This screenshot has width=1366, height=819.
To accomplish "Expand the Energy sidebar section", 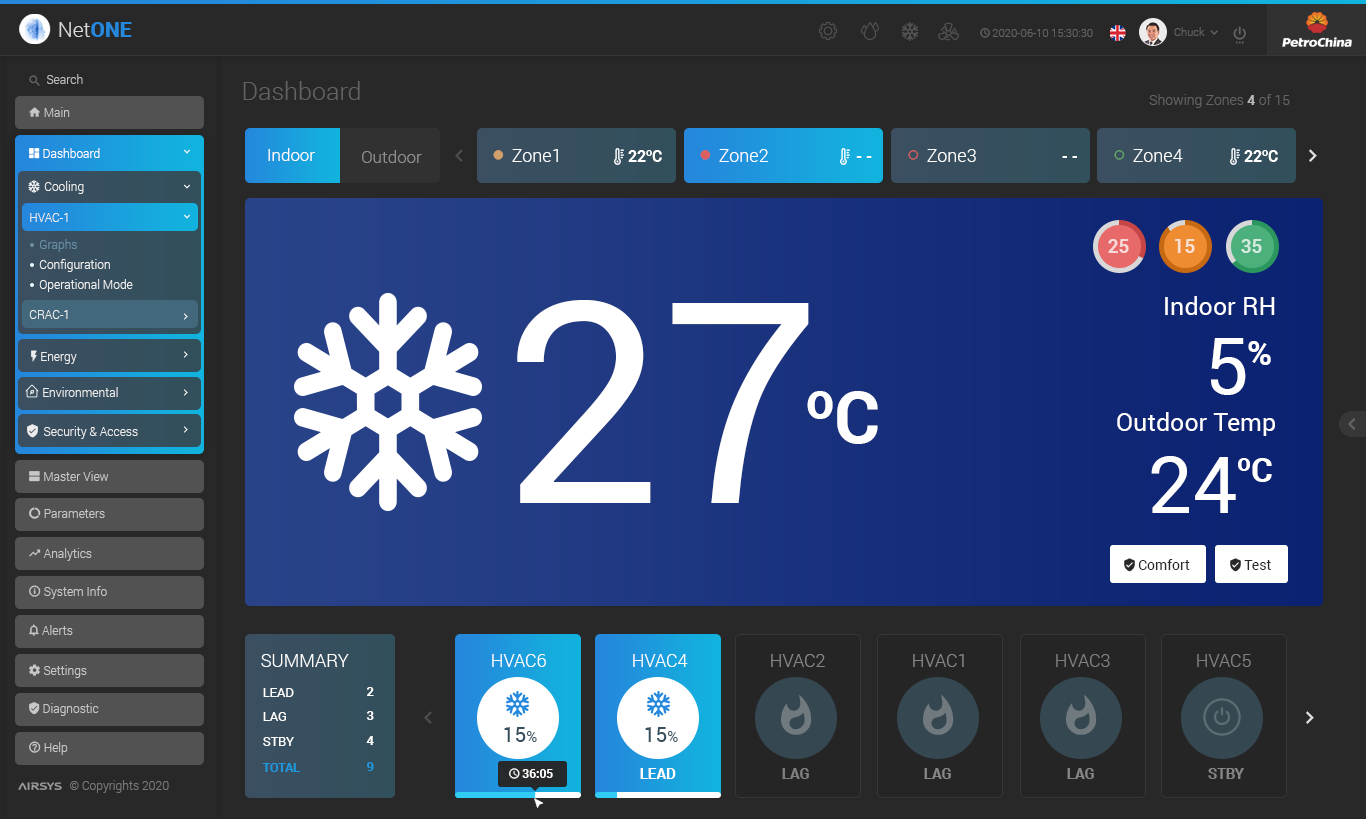I will tap(109, 356).
